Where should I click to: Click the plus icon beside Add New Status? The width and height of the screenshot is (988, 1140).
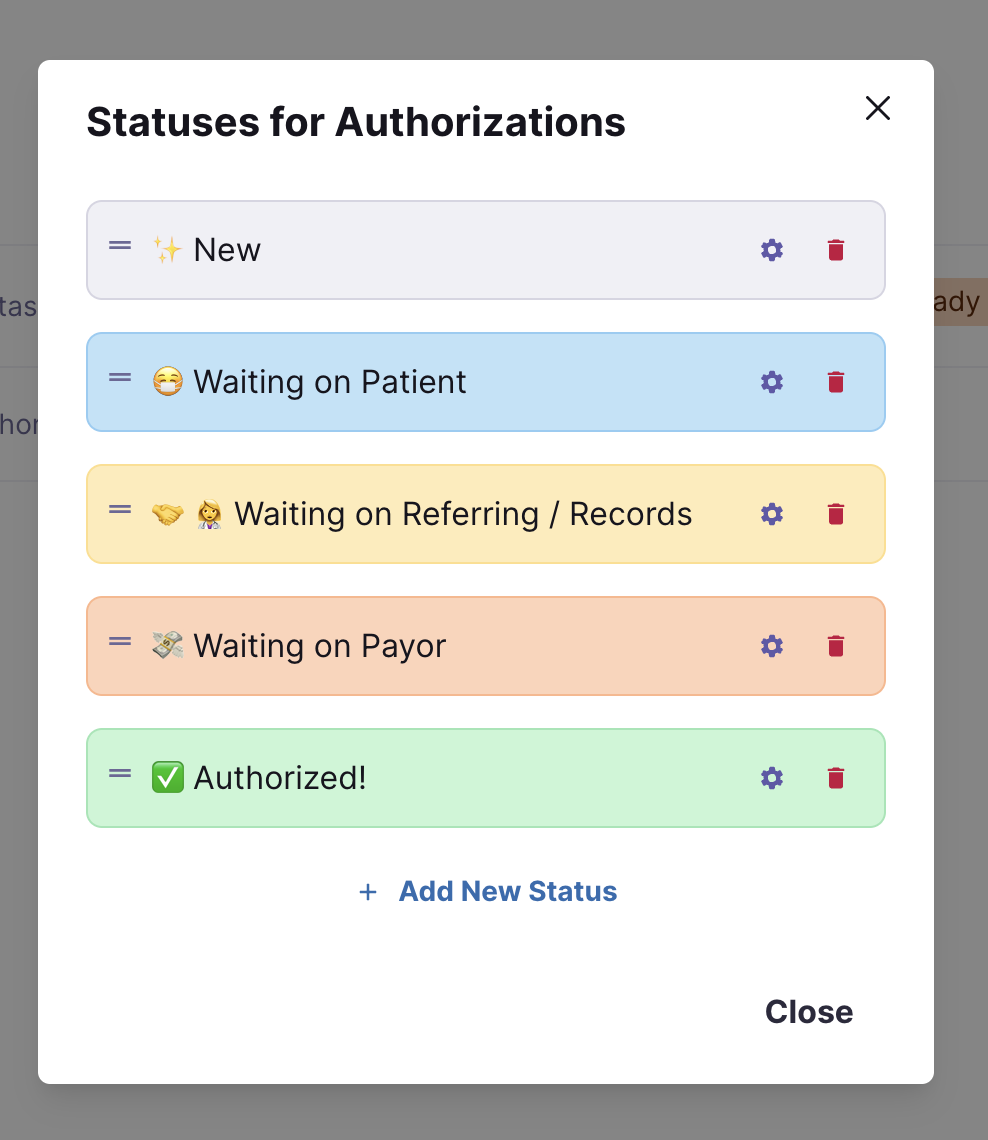tap(368, 892)
